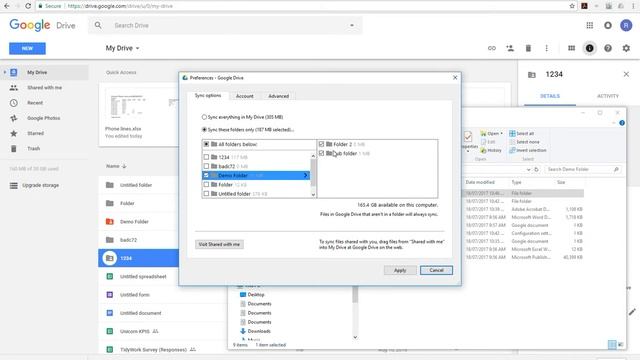Click the folder list scroll-down arrow
Viewport: 640px width, 360px height.
coord(313,194)
